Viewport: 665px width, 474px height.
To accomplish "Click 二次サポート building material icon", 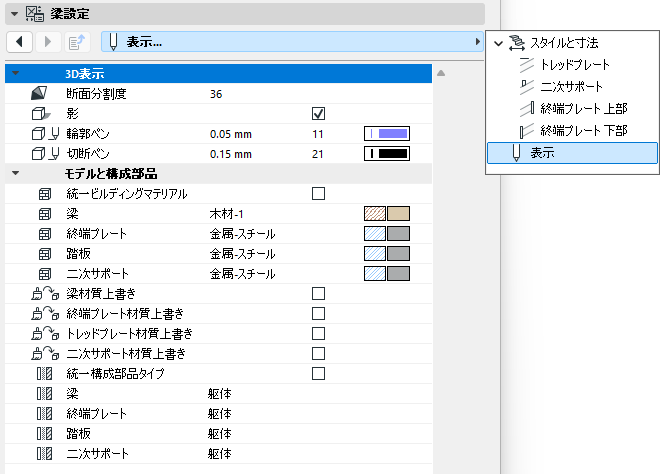I will pyautogui.click(x=45, y=273).
